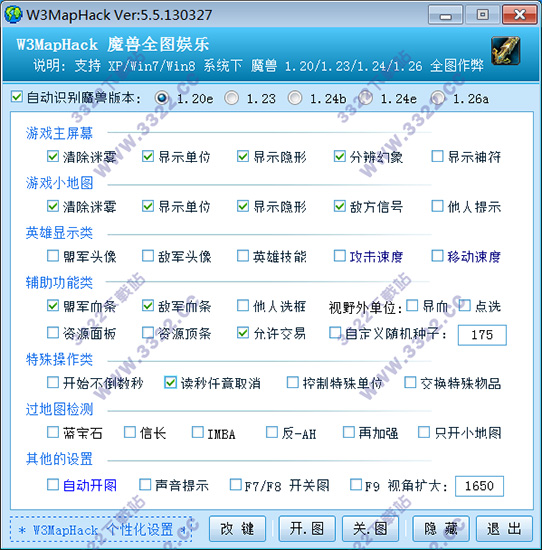Open W3MapHack 个性化设置 link
This screenshot has width=542, height=550.
tap(101, 529)
